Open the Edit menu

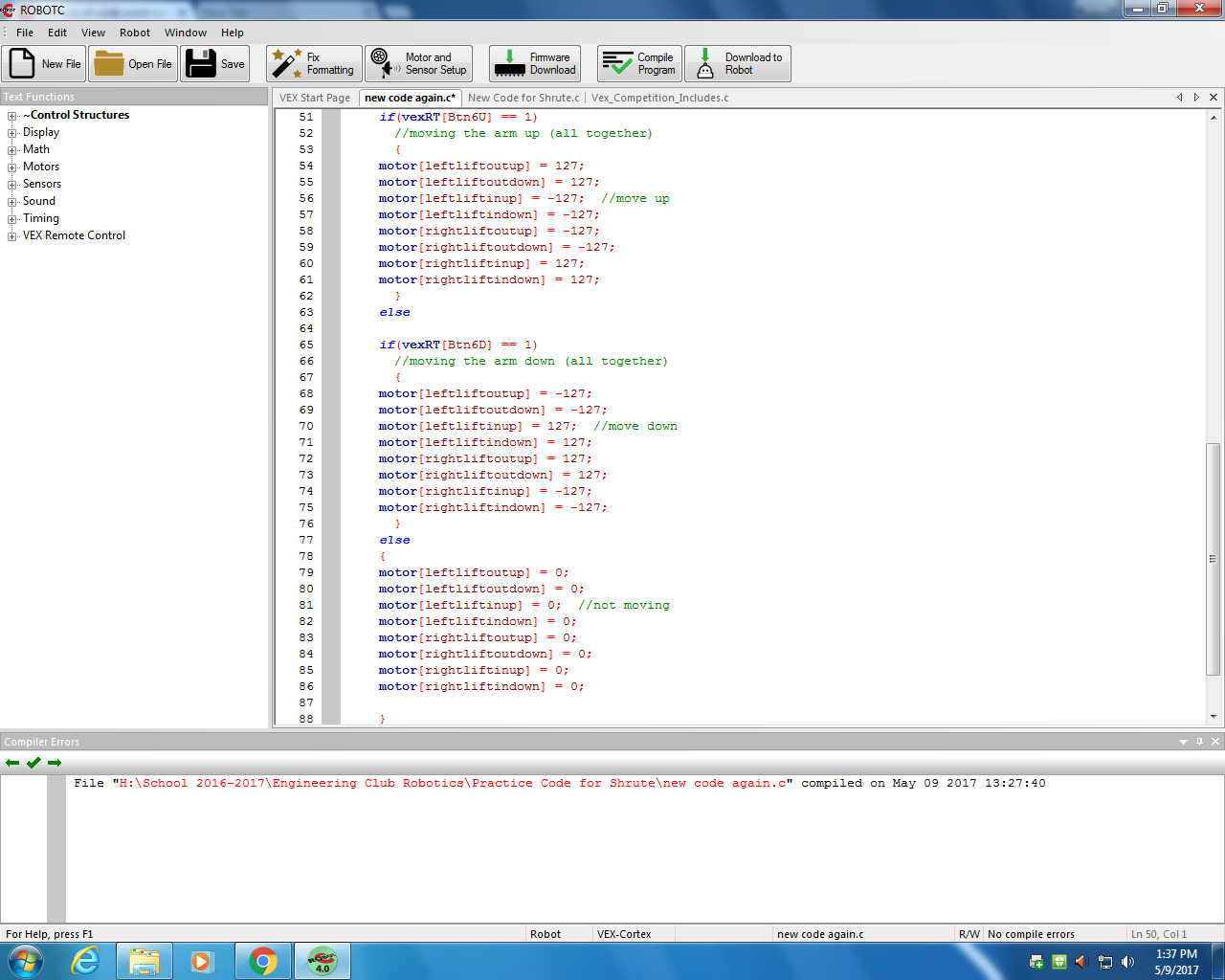coord(57,33)
